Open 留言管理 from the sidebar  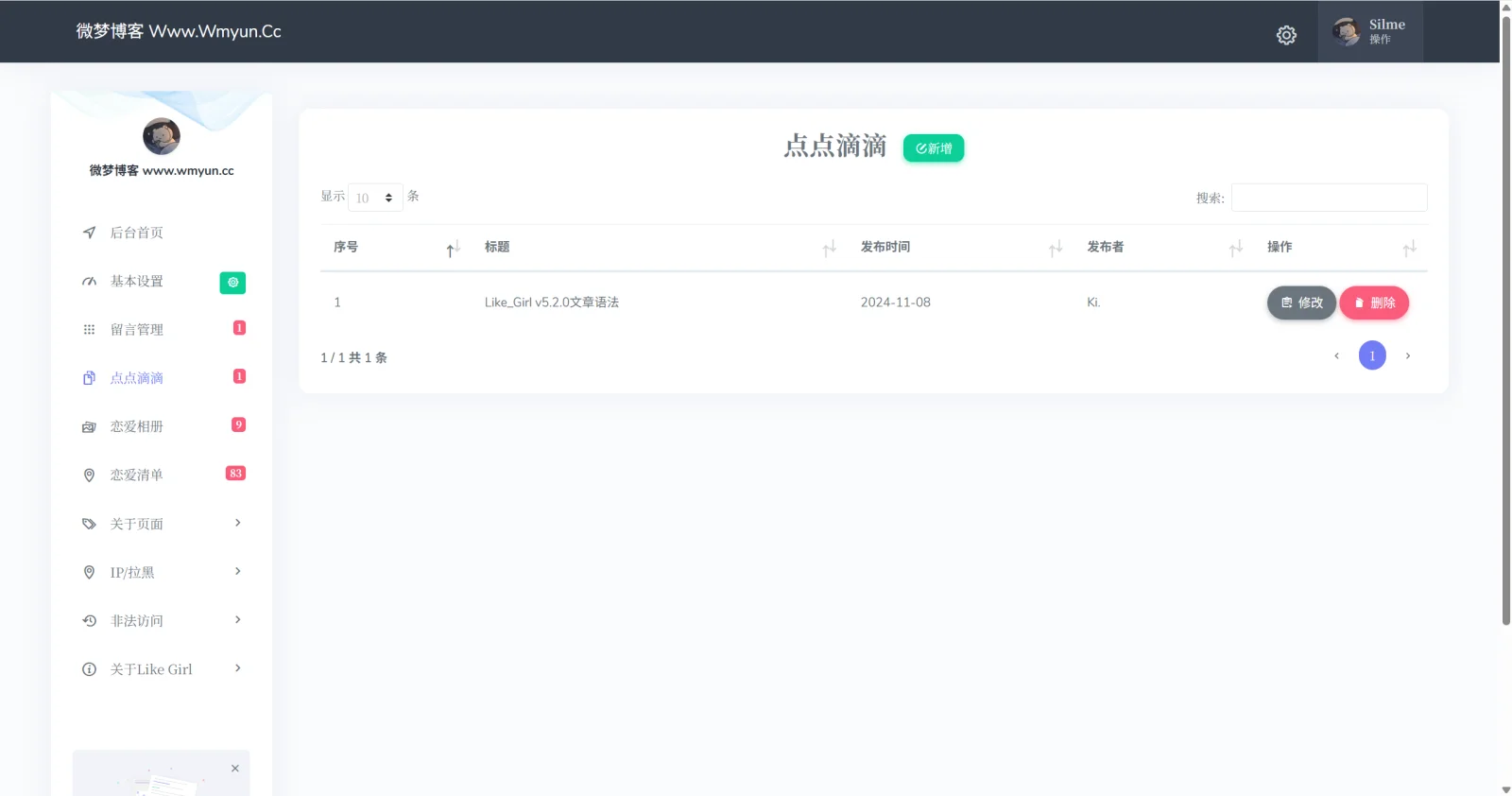click(136, 329)
